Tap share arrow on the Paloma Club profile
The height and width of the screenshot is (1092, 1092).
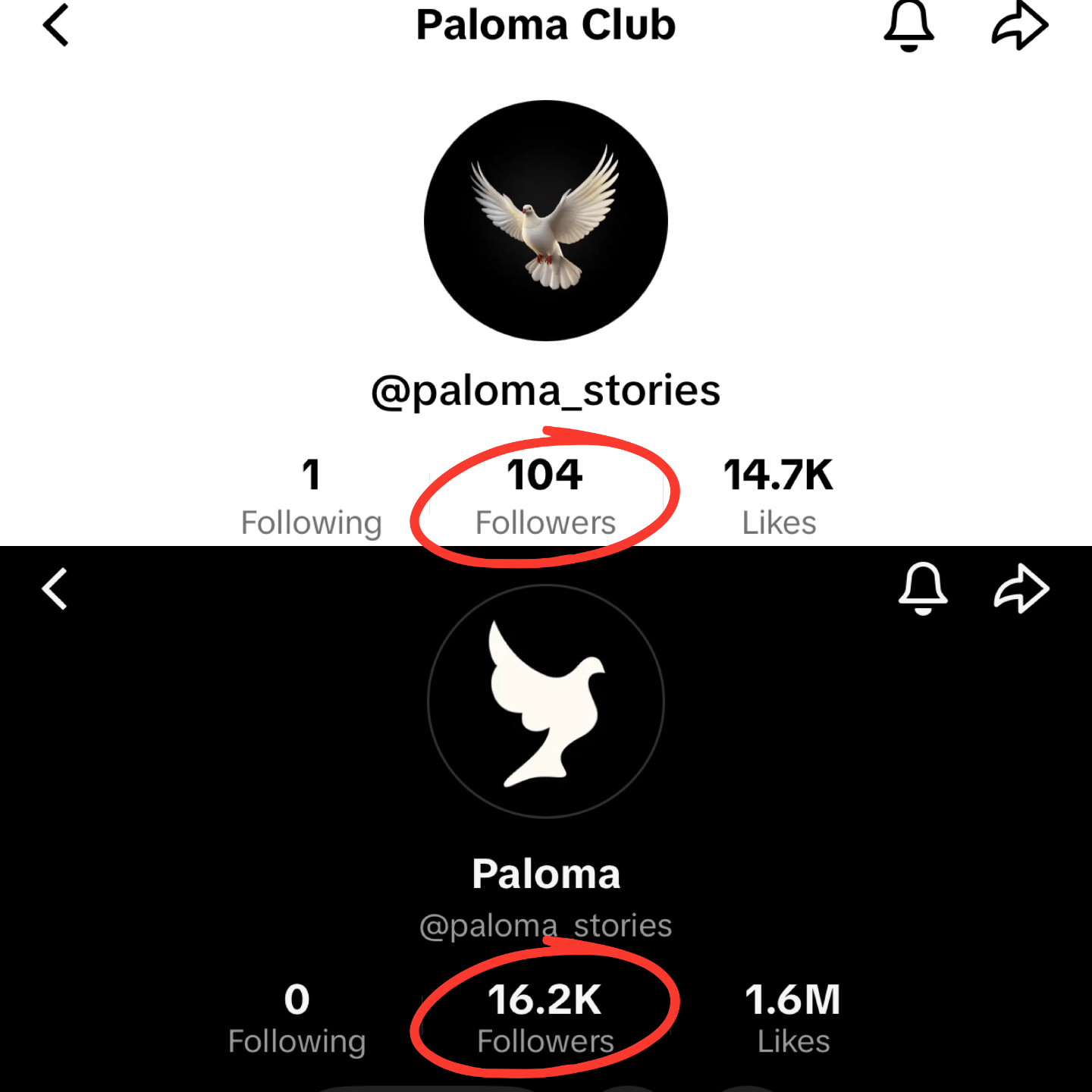pos(1019,26)
